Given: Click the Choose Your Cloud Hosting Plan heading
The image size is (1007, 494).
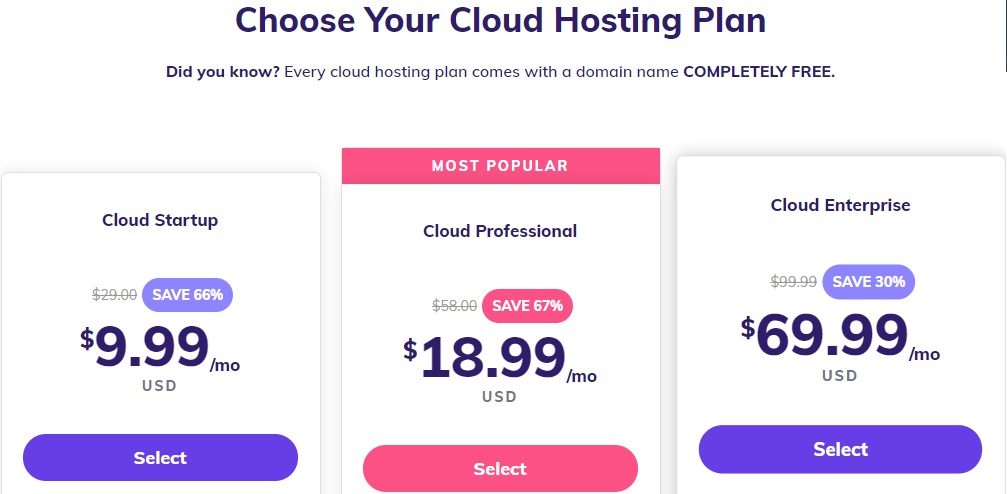Looking at the screenshot, I should tap(500, 20).
